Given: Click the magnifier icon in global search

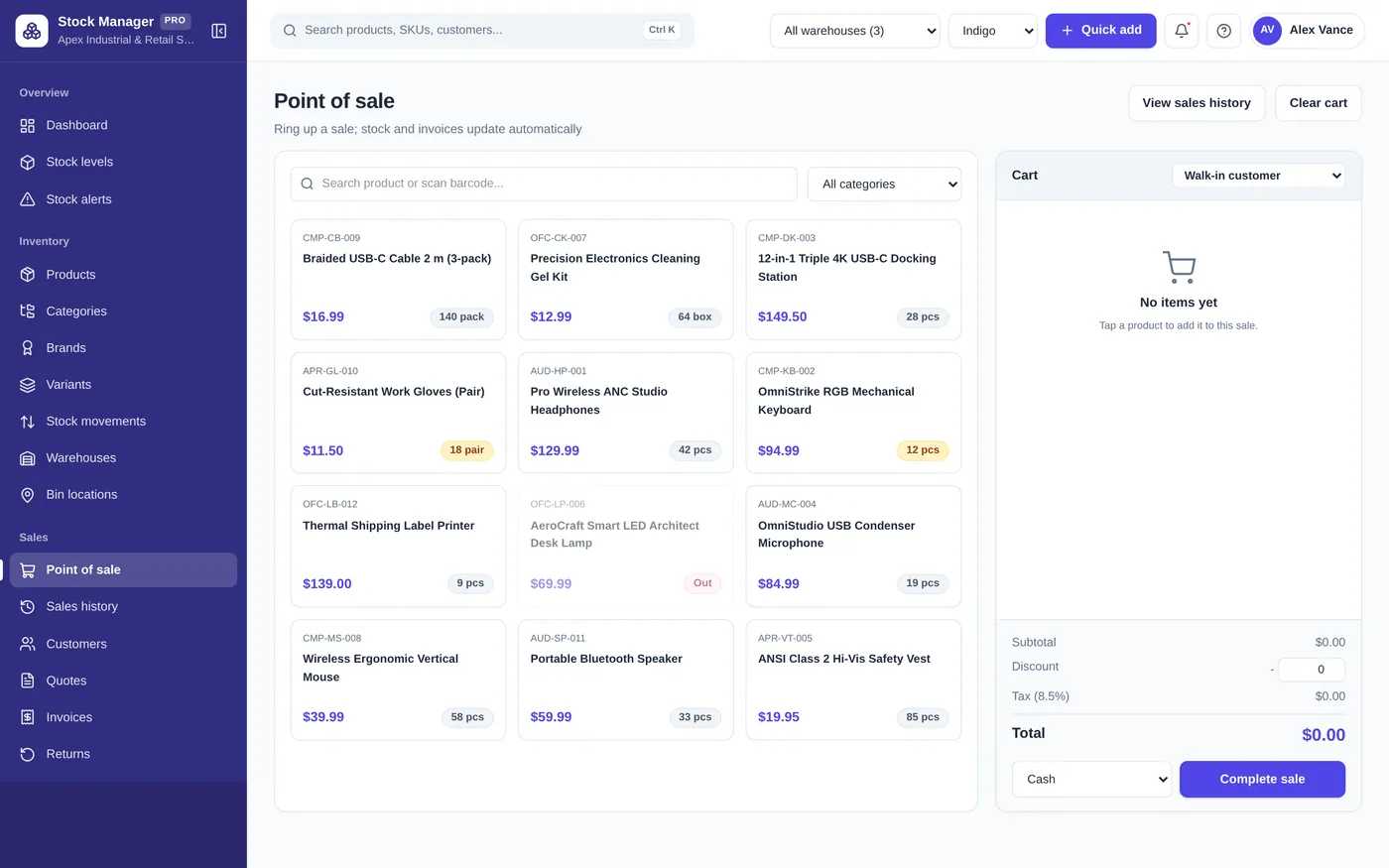Looking at the screenshot, I should (290, 31).
